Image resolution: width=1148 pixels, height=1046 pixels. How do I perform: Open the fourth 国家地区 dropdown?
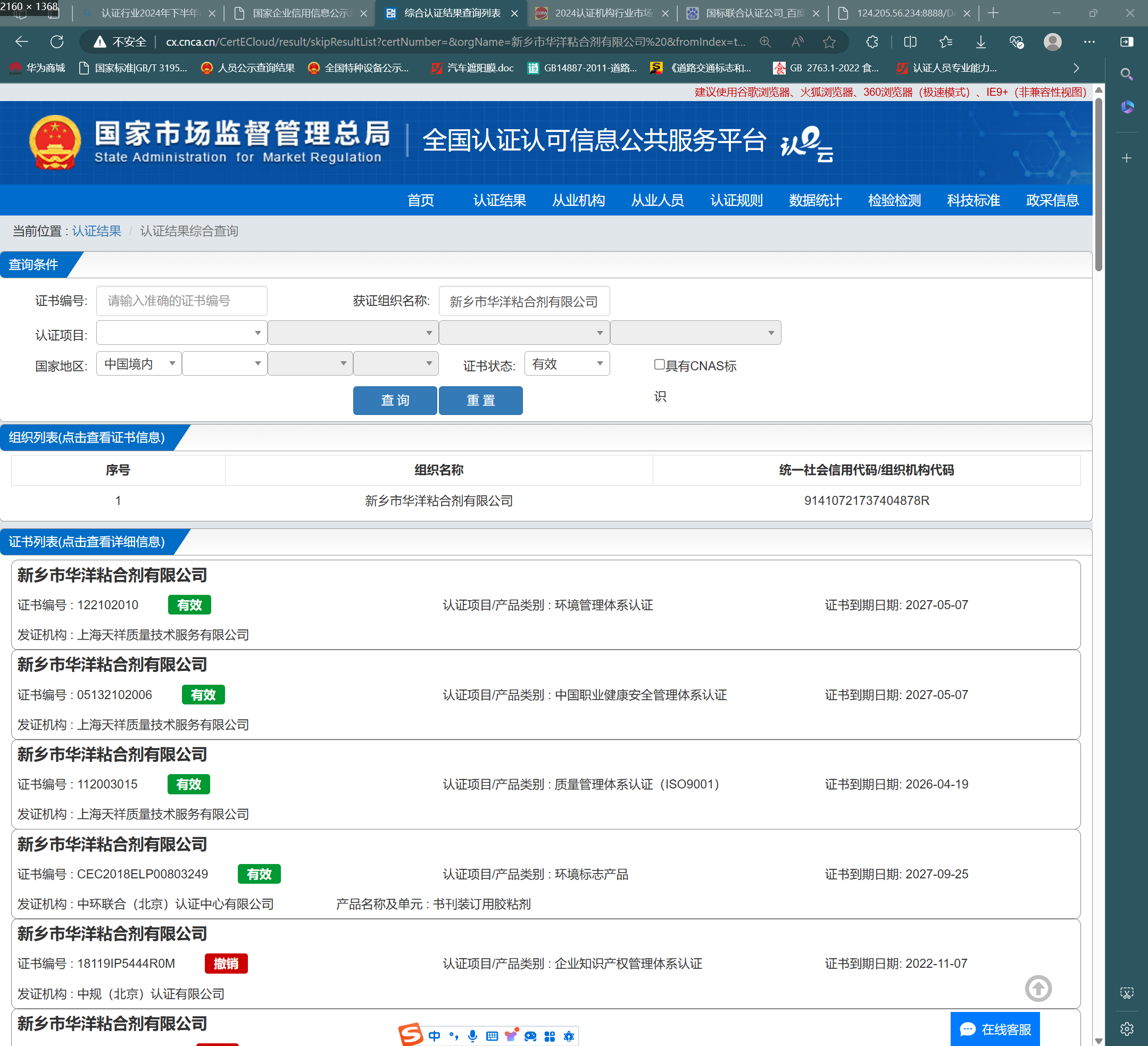click(x=396, y=364)
